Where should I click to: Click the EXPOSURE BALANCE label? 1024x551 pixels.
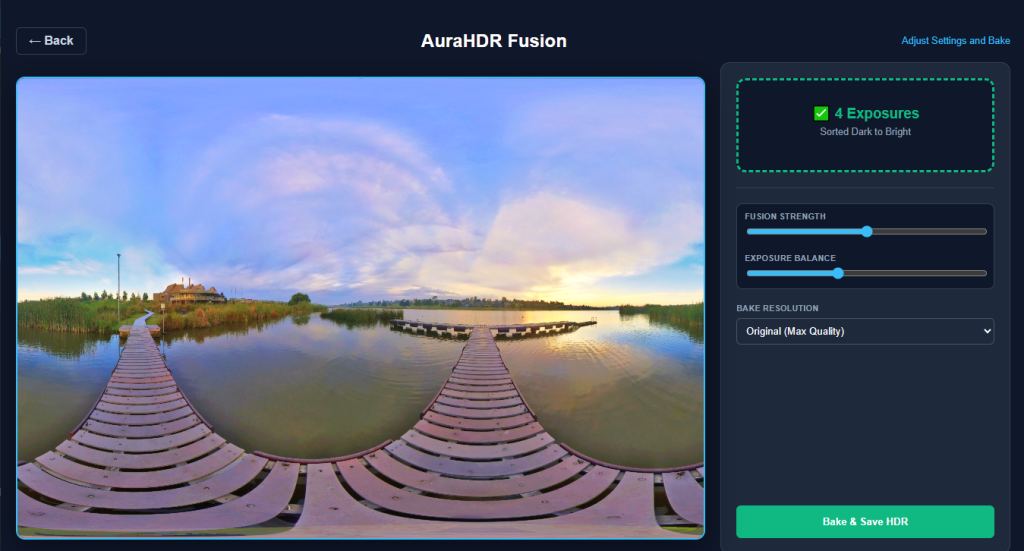coord(790,258)
